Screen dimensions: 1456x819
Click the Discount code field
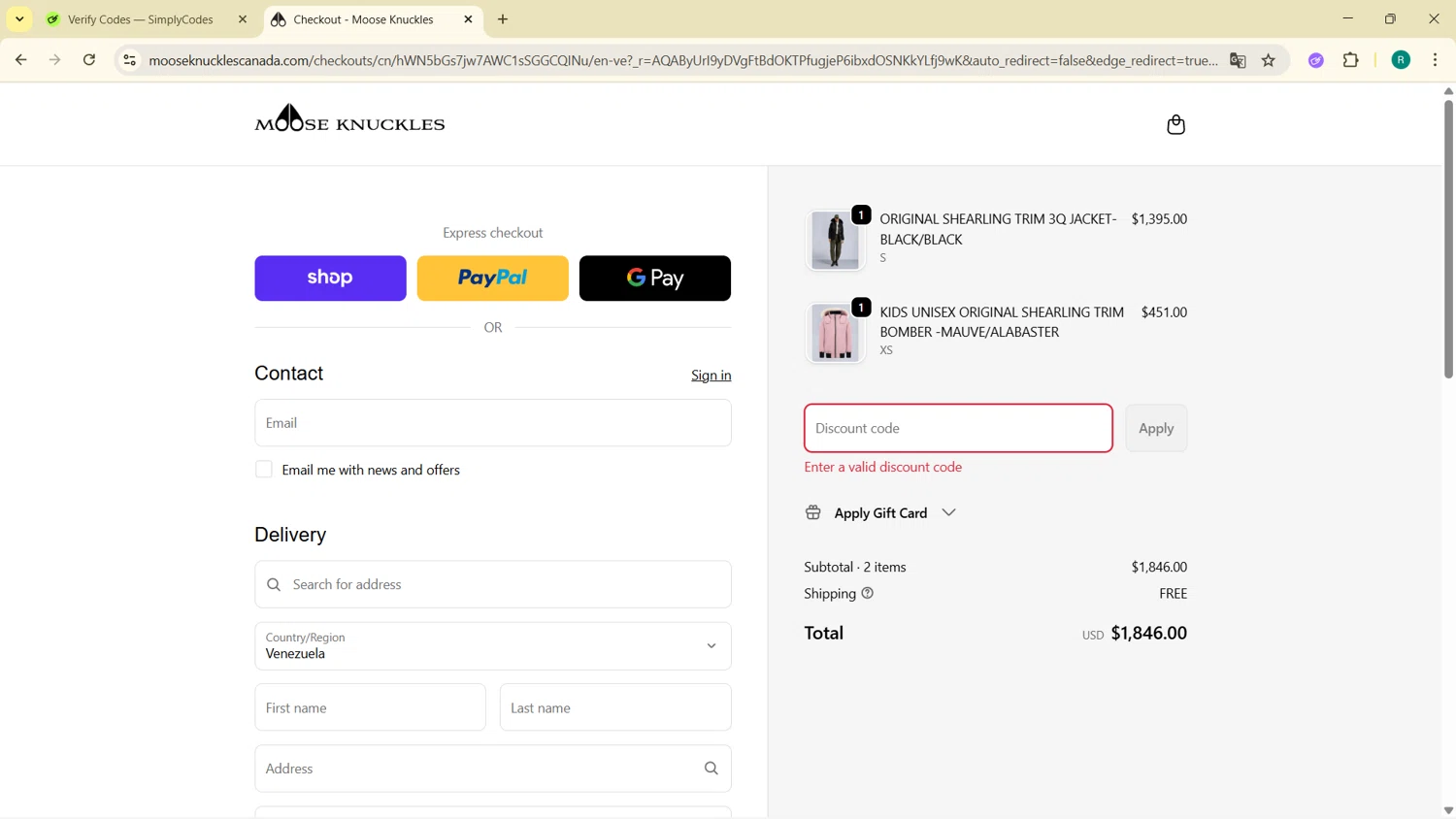tap(958, 428)
